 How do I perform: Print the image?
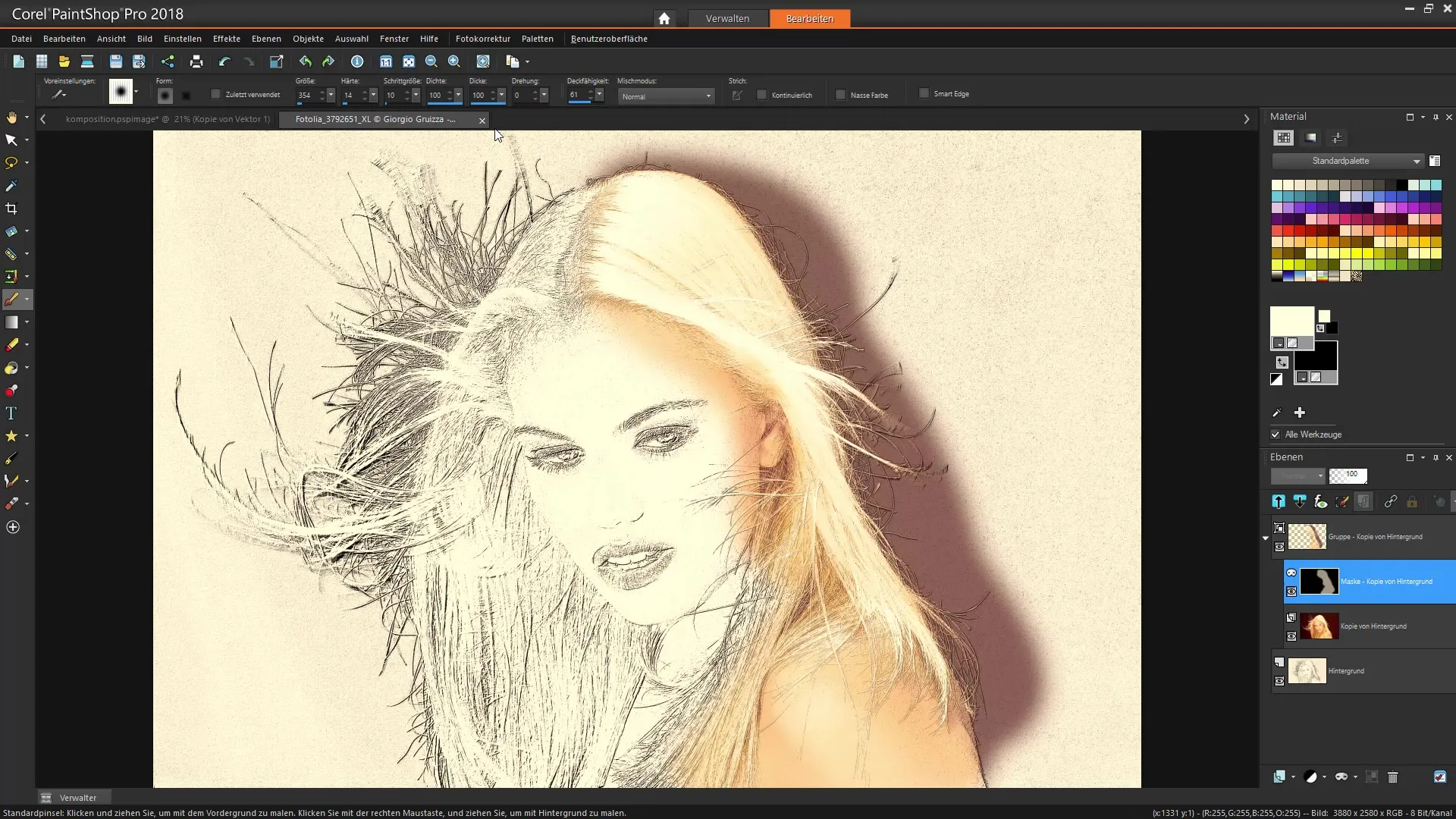(196, 61)
